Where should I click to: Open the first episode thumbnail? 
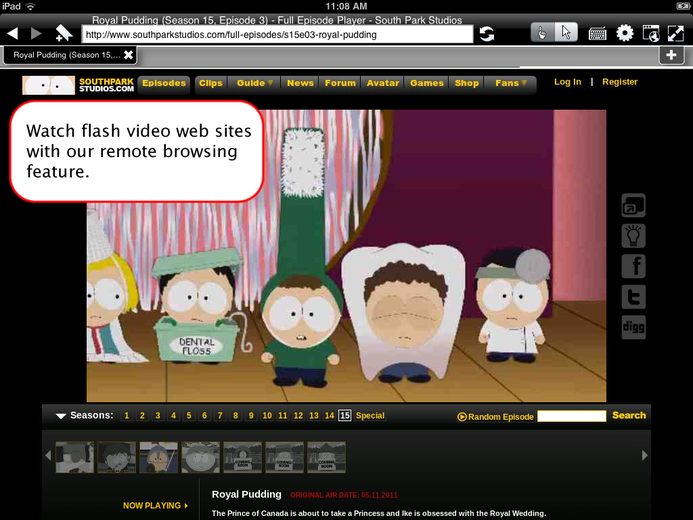coord(75,457)
